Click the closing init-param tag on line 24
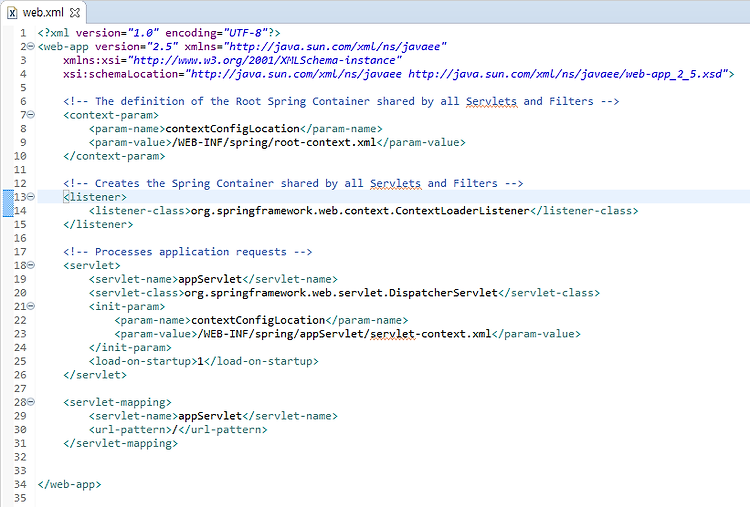This screenshot has height=507, width=750. point(130,348)
